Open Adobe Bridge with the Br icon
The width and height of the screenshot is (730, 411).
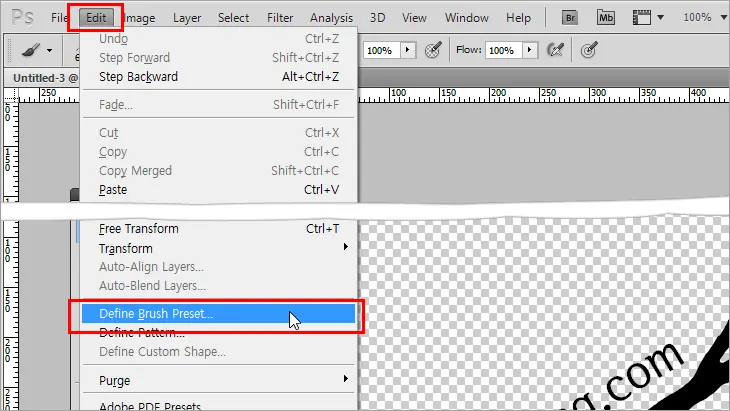[x=571, y=17]
